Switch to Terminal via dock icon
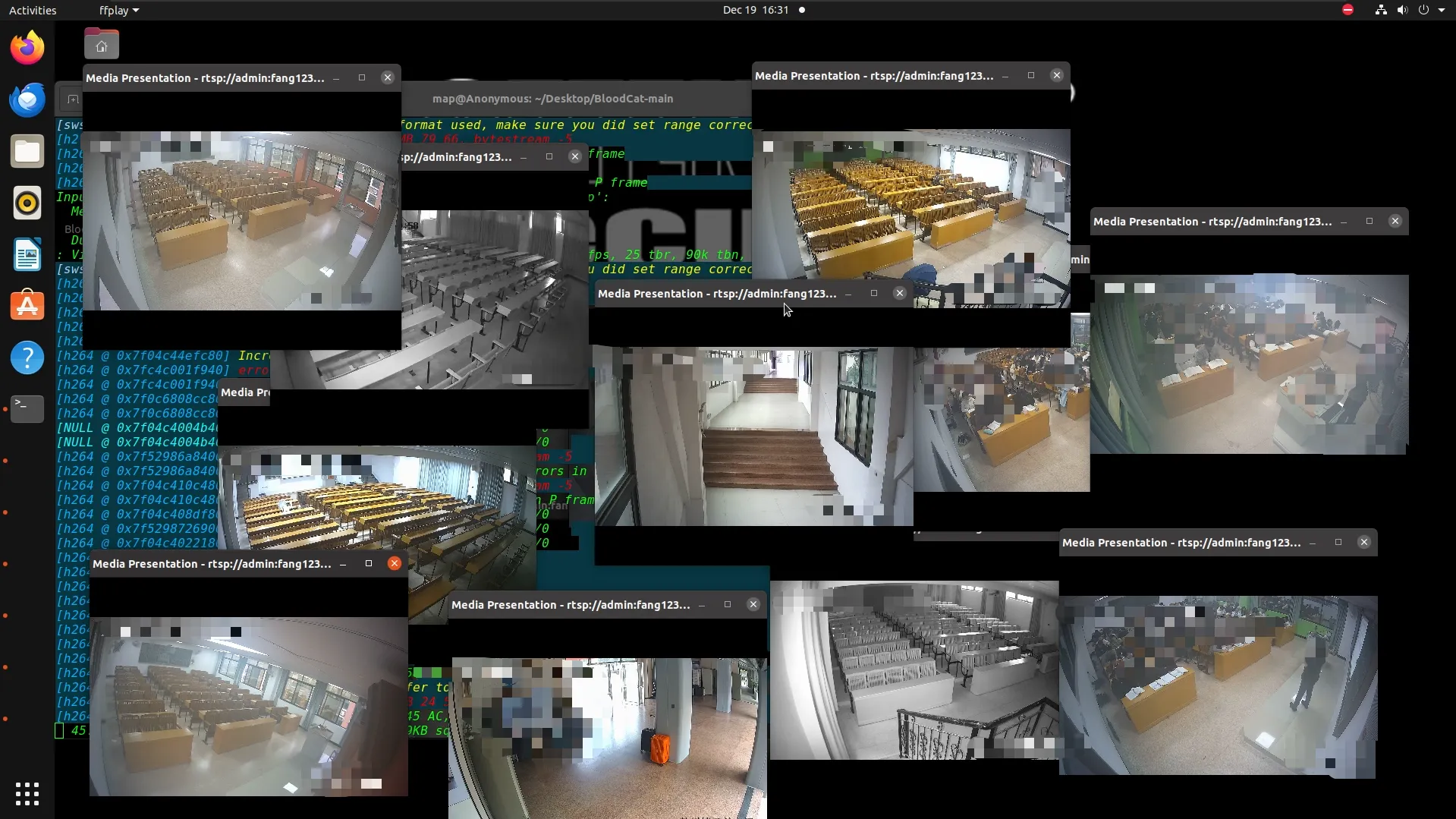The image size is (1456, 819). (27, 409)
